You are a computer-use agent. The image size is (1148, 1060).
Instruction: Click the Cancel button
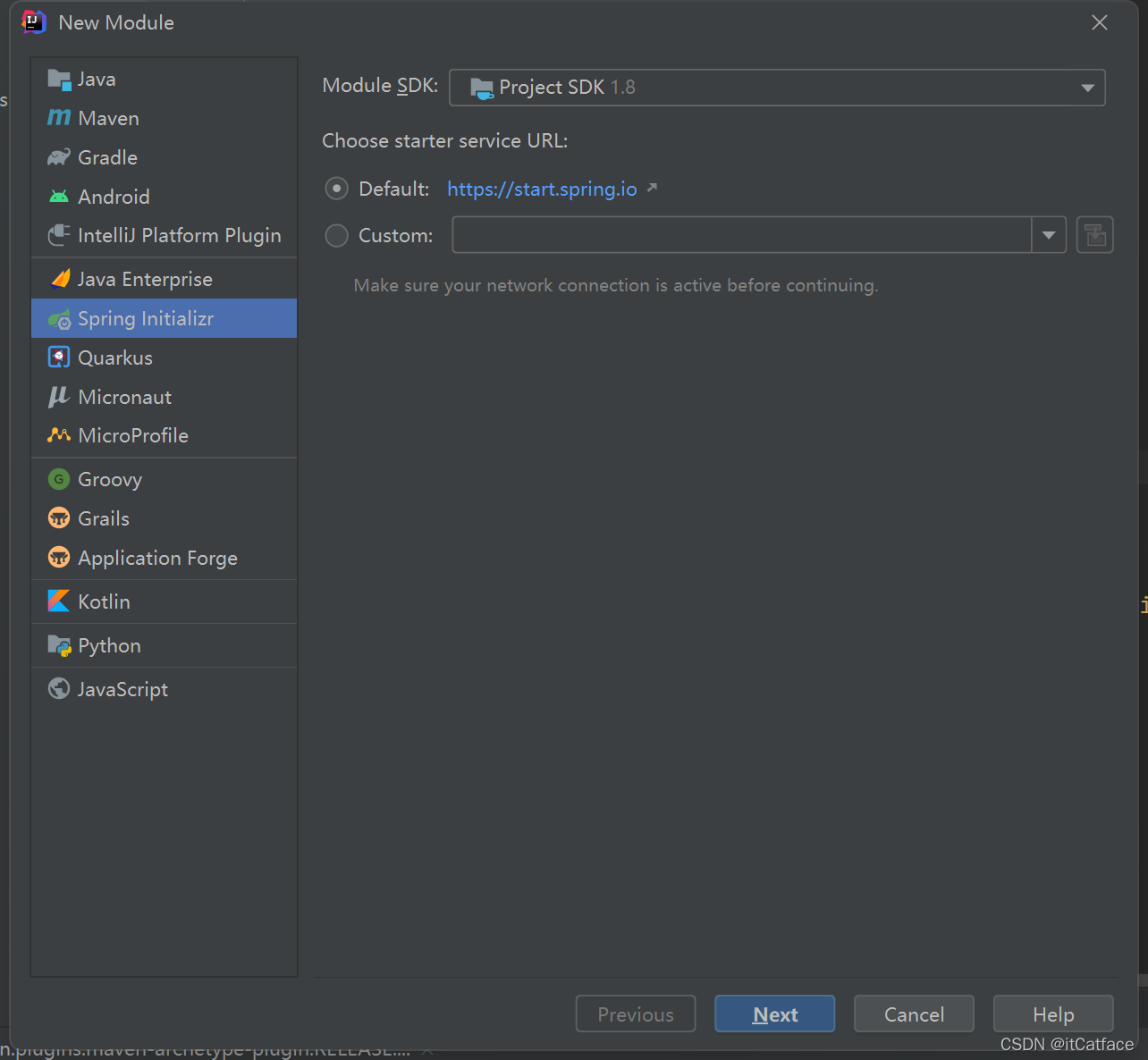pos(914,1014)
